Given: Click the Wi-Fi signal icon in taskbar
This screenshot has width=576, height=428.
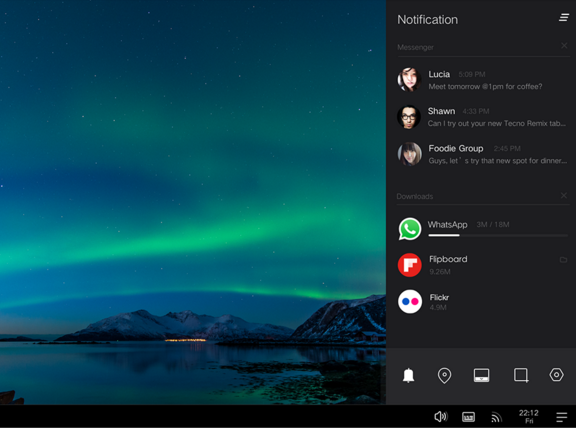Looking at the screenshot, I should (x=496, y=417).
